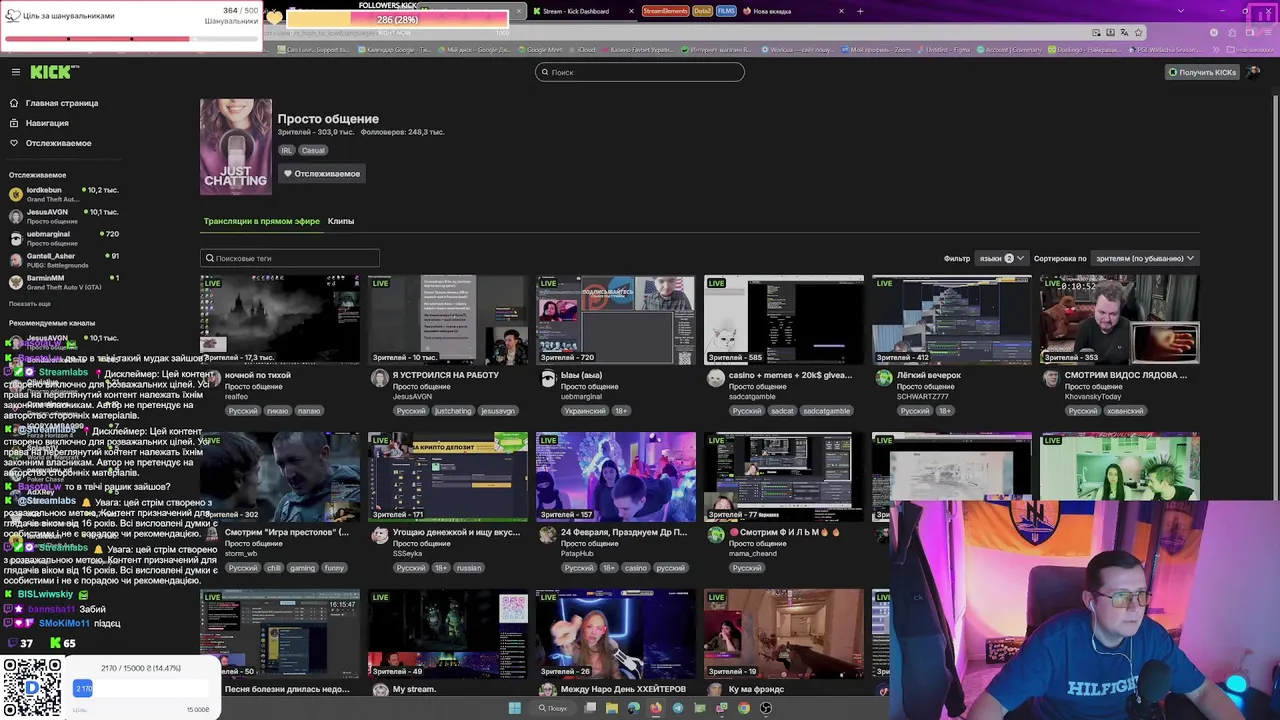This screenshot has width=1280, height=720.
Task: Open the My stream. thumbnail
Action: pyautogui.click(x=448, y=633)
